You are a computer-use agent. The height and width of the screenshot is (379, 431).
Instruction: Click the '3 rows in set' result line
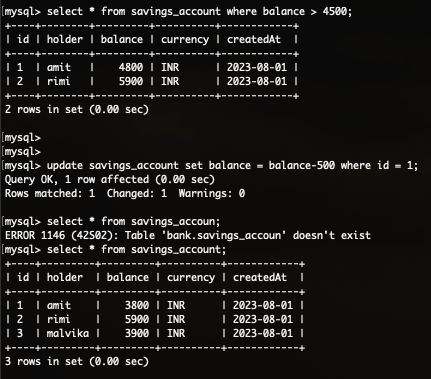tap(77, 362)
